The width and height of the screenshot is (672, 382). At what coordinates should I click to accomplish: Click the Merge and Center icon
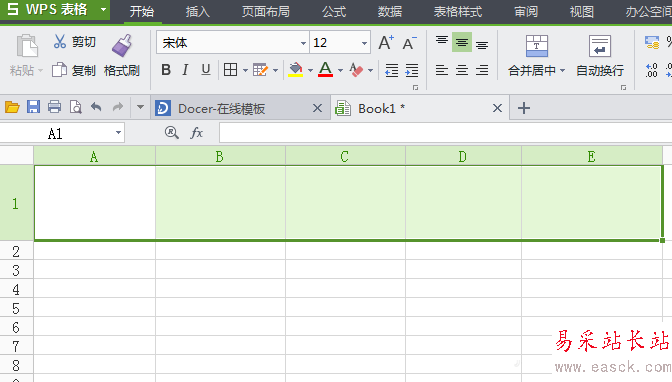[537, 46]
